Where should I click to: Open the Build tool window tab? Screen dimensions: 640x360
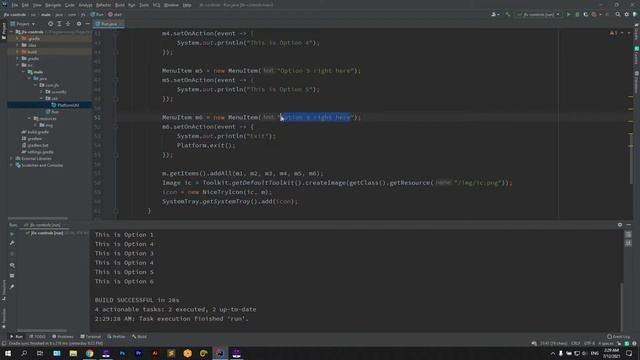(x=139, y=337)
